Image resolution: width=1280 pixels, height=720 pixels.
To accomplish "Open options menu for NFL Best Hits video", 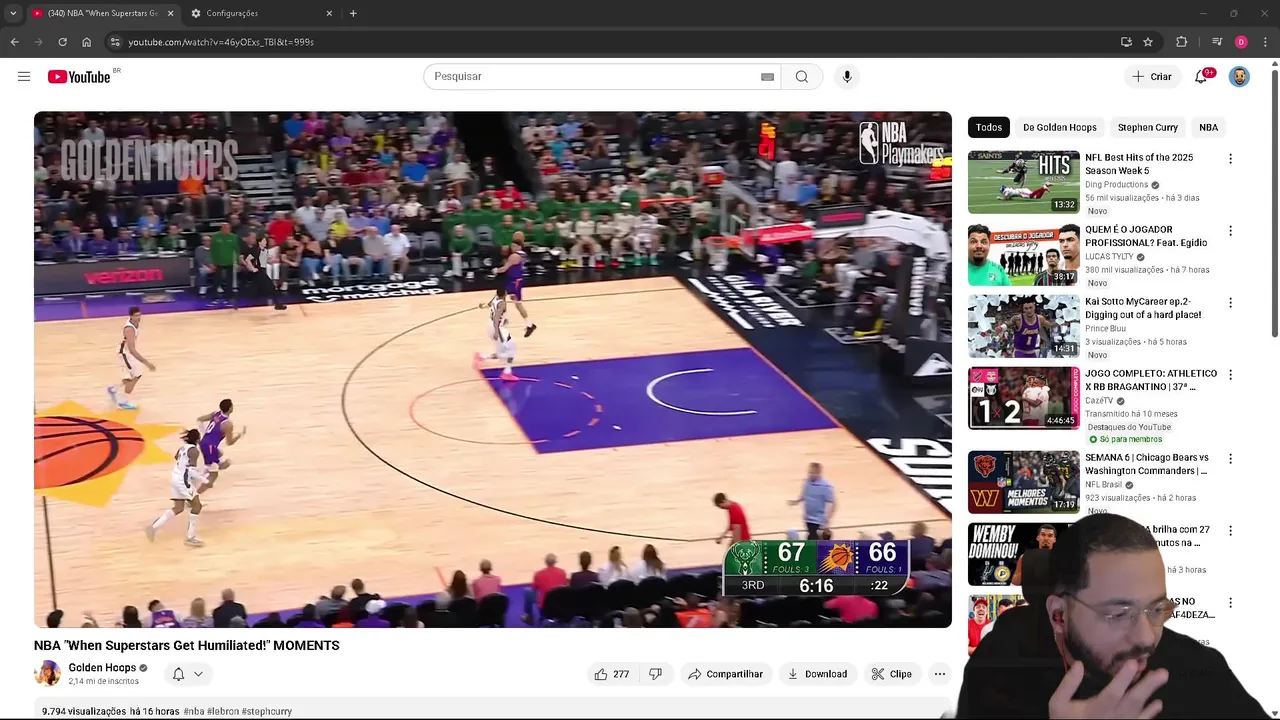I will pos(1230,159).
